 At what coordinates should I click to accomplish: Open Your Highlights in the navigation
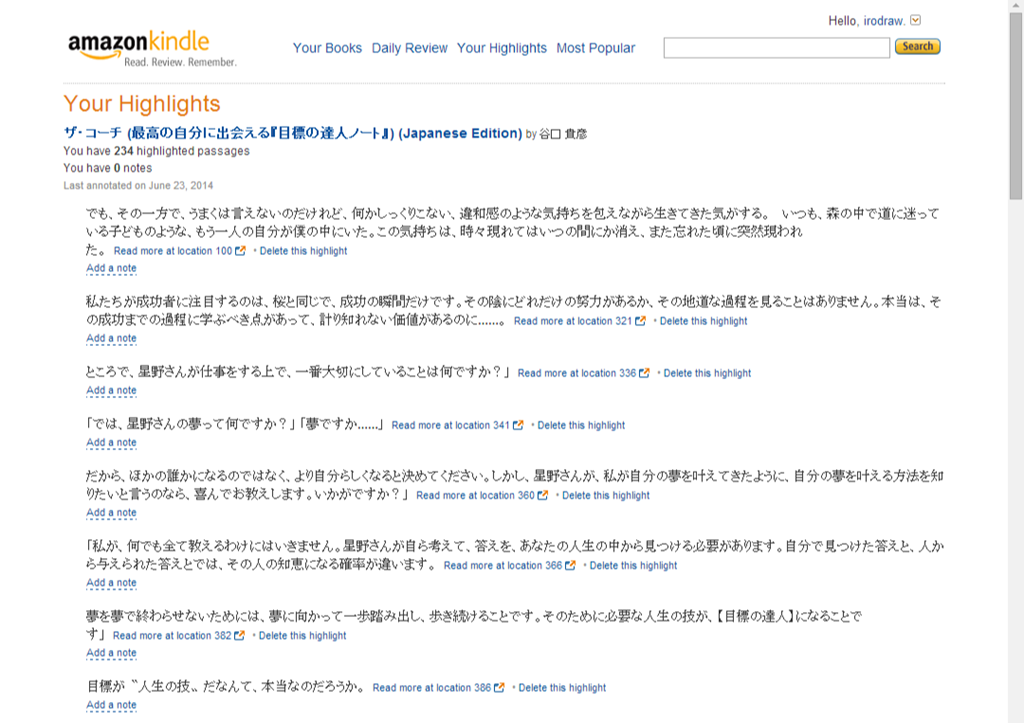tap(502, 48)
